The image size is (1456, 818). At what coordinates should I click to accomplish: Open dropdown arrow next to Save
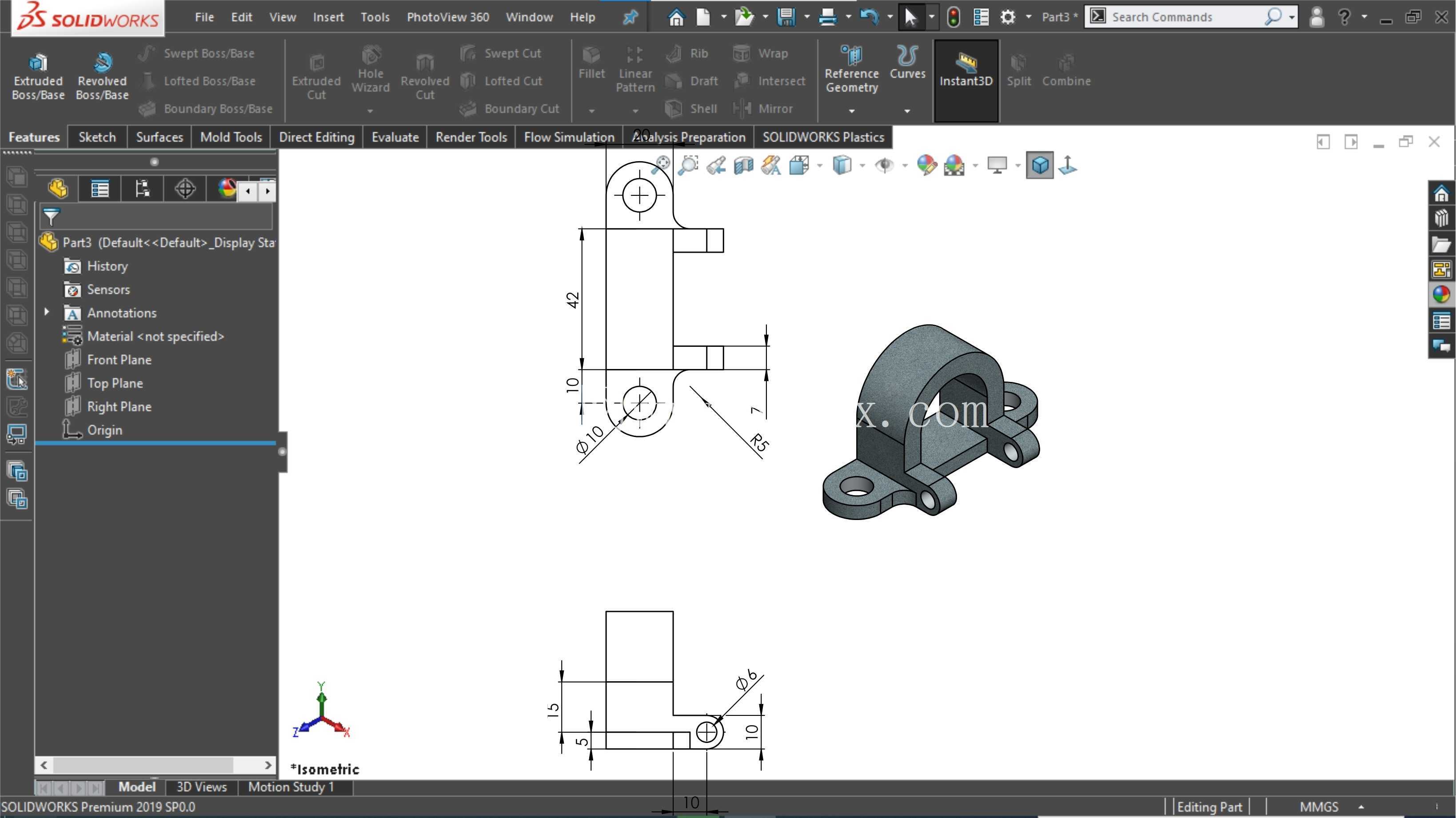806,17
